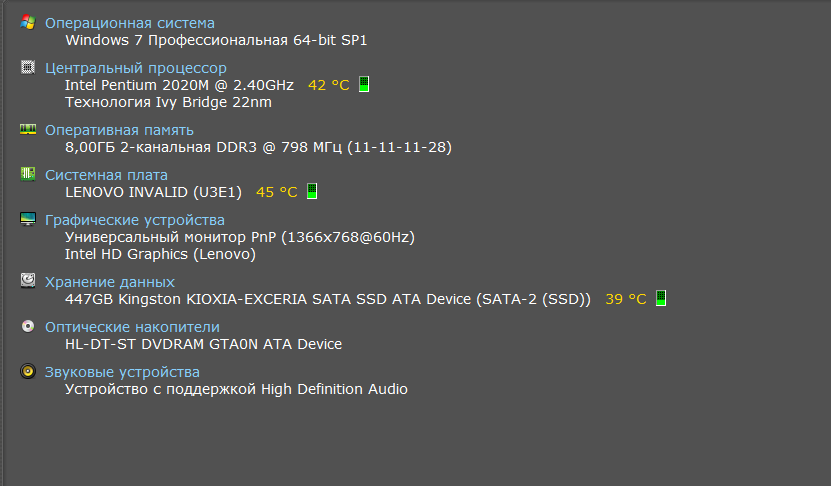Click the green motherboard temperature indicator
Screen dimensions: 831x486
(x=312, y=191)
